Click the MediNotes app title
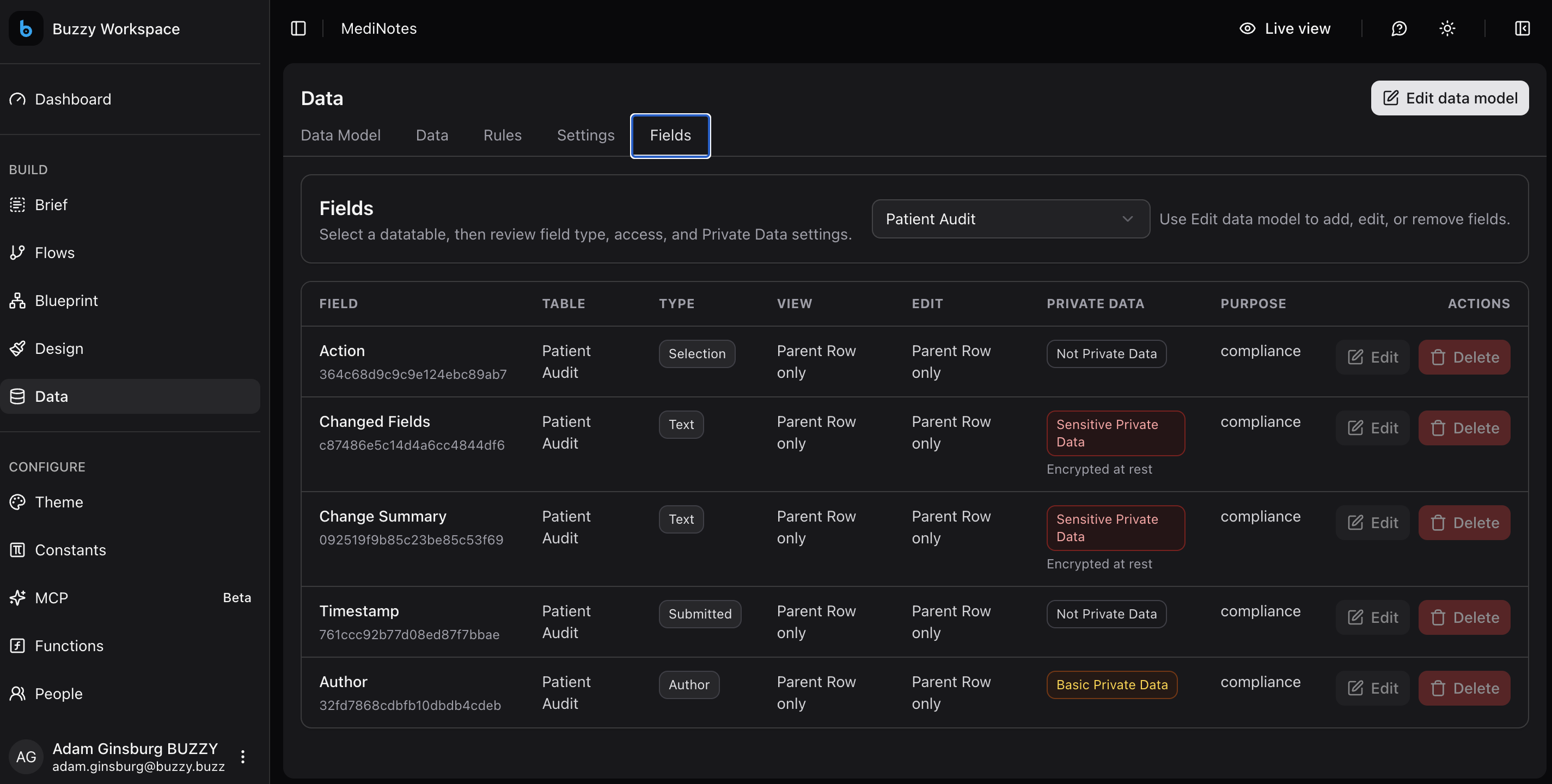Viewport: 1552px width, 784px height. click(x=378, y=28)
